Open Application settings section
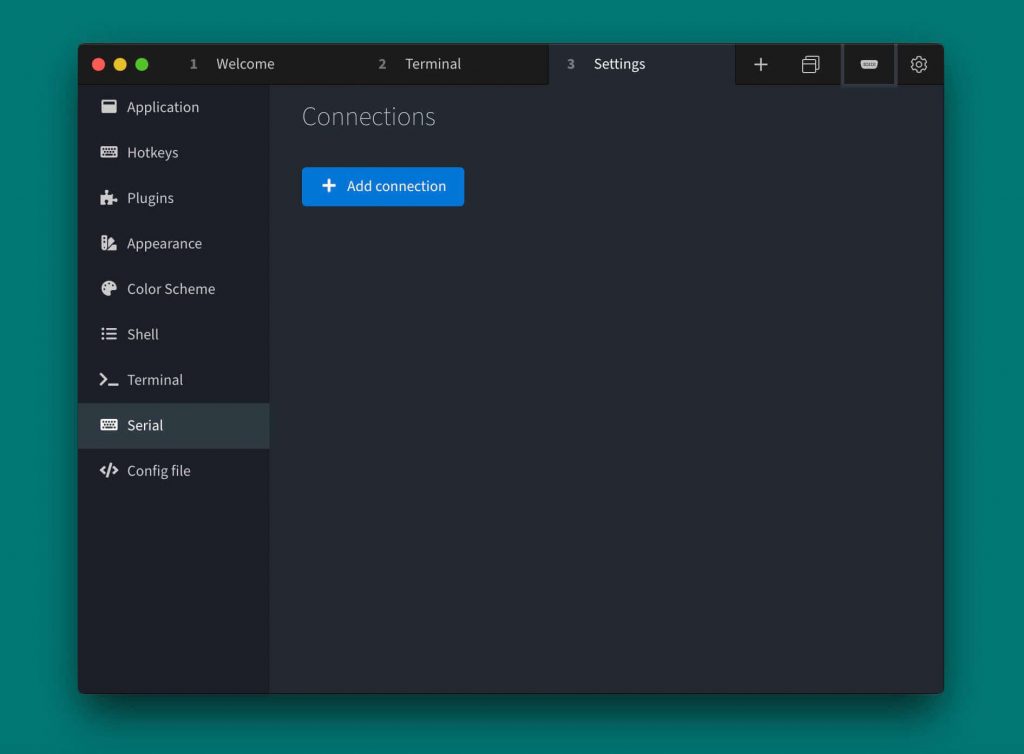The image size is (1024, 754). point(162,107)
